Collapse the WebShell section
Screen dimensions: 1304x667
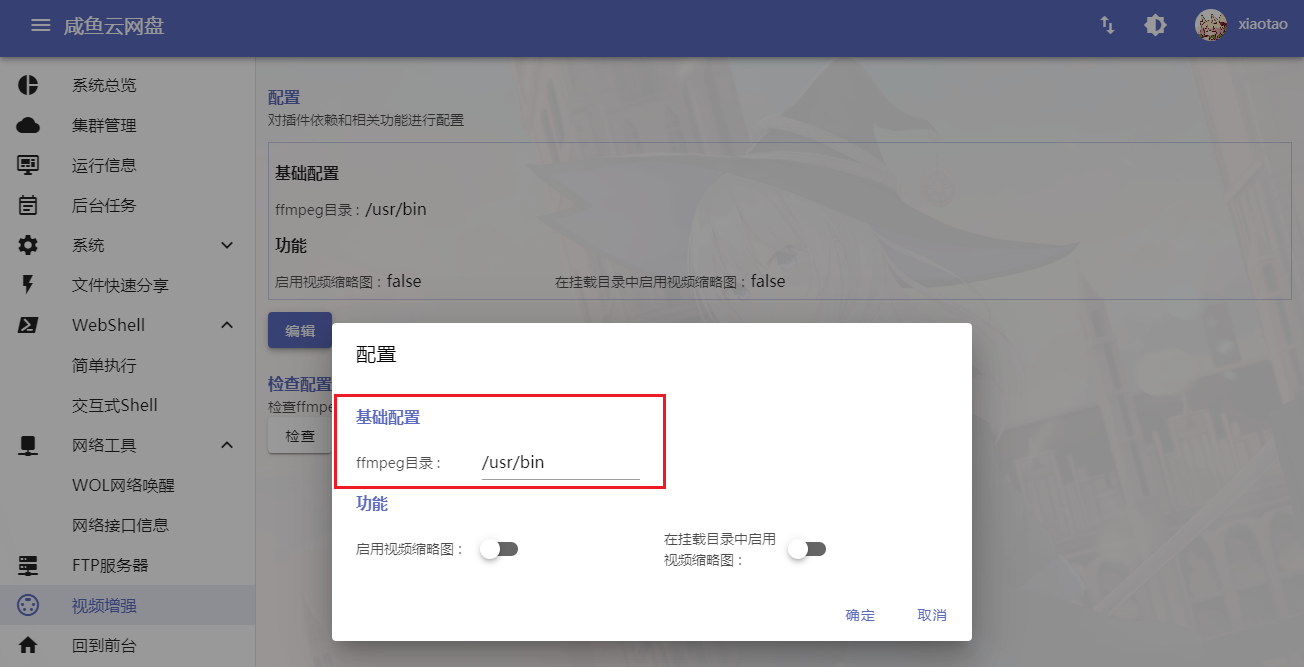click(227, 325)
